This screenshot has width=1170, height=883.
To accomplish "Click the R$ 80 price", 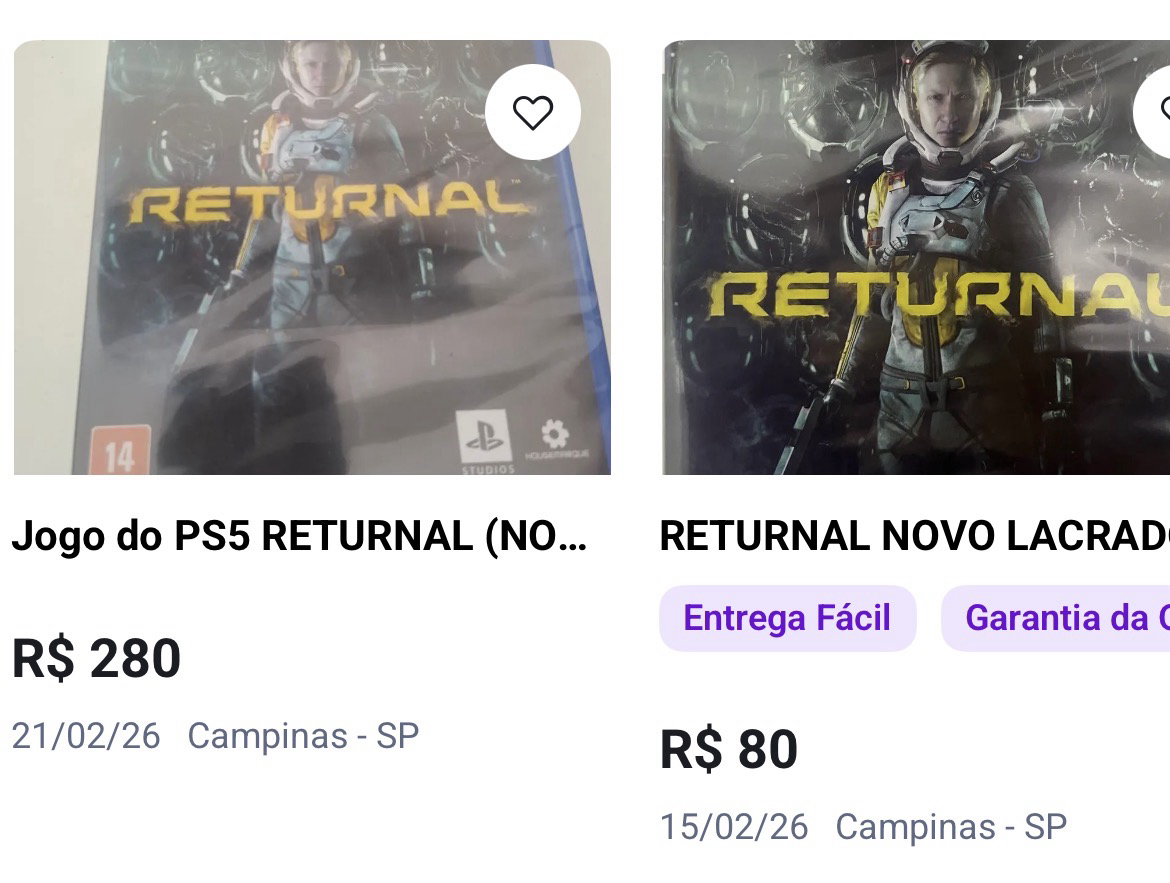I will pos(728,750).
